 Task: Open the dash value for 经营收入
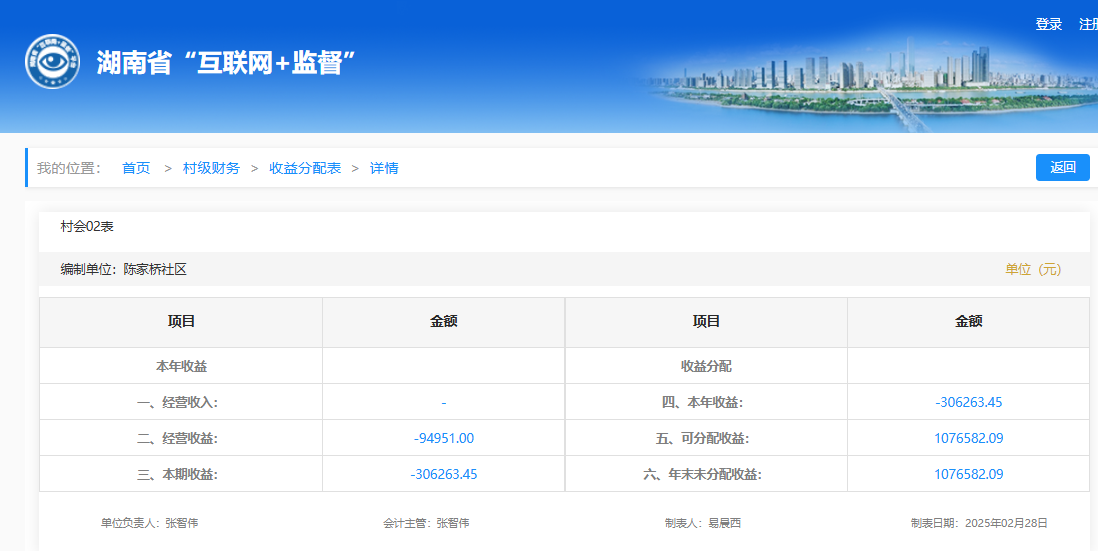coord(444,403)
